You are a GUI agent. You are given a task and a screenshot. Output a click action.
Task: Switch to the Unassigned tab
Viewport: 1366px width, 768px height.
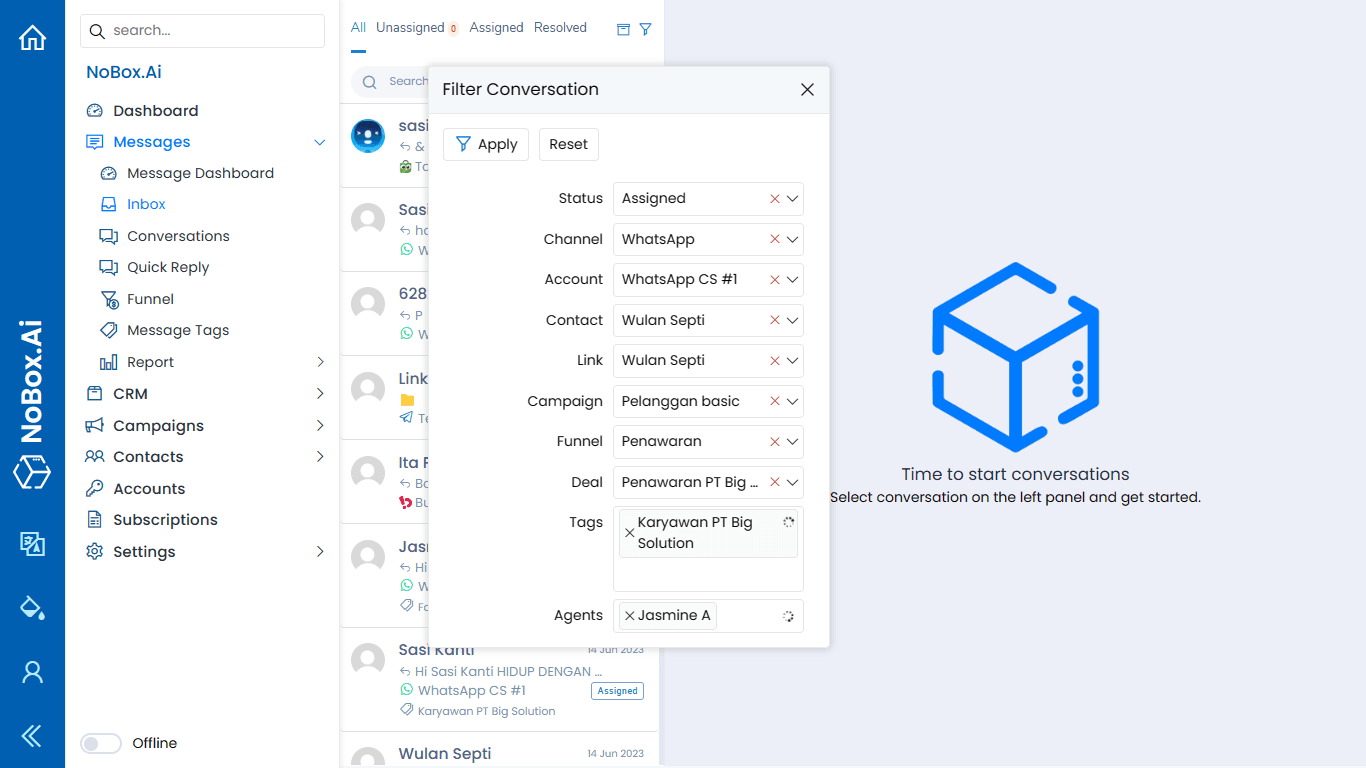click(x=410, y=28)
